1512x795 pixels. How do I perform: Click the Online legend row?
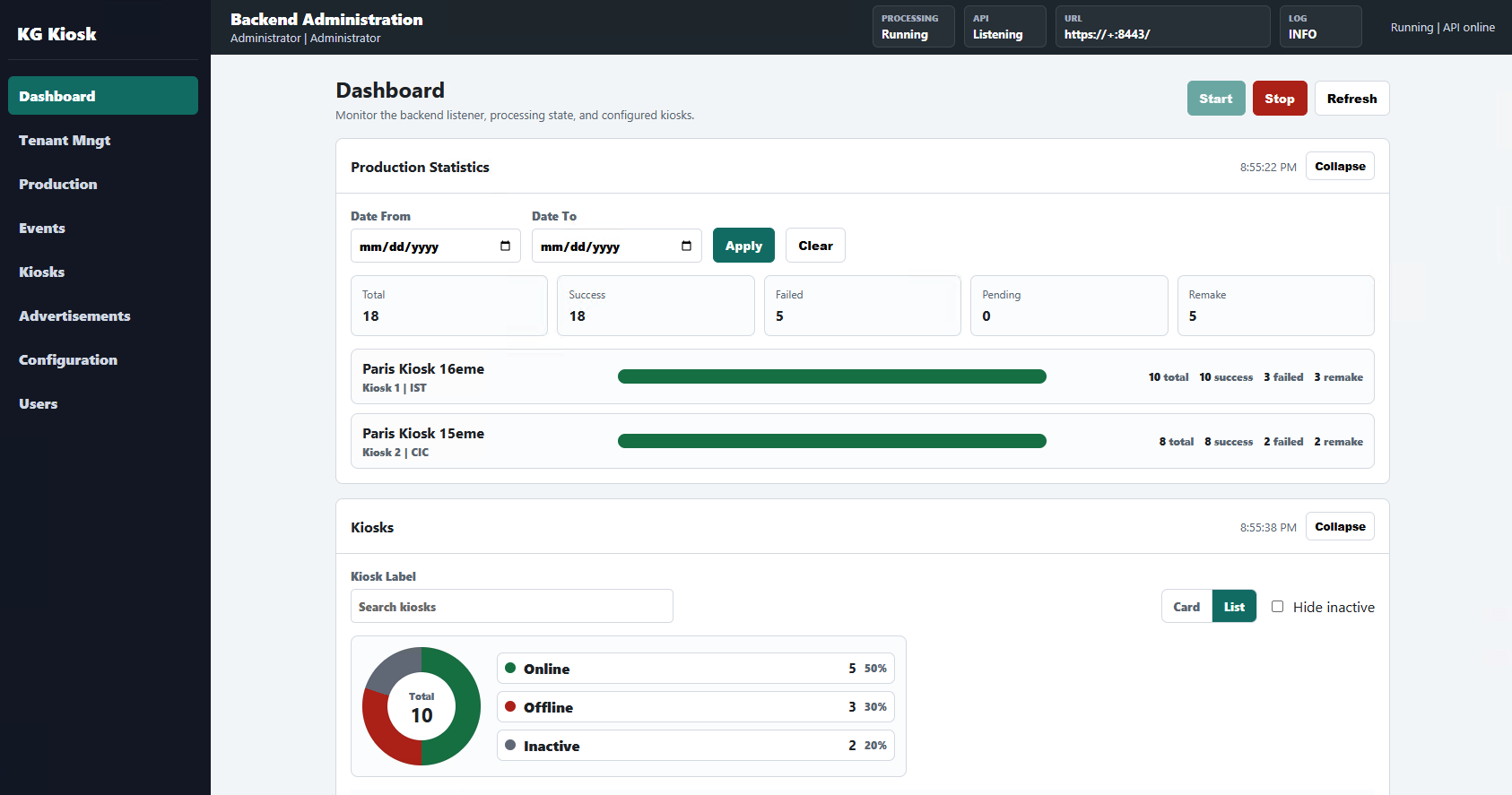[696, 669]
